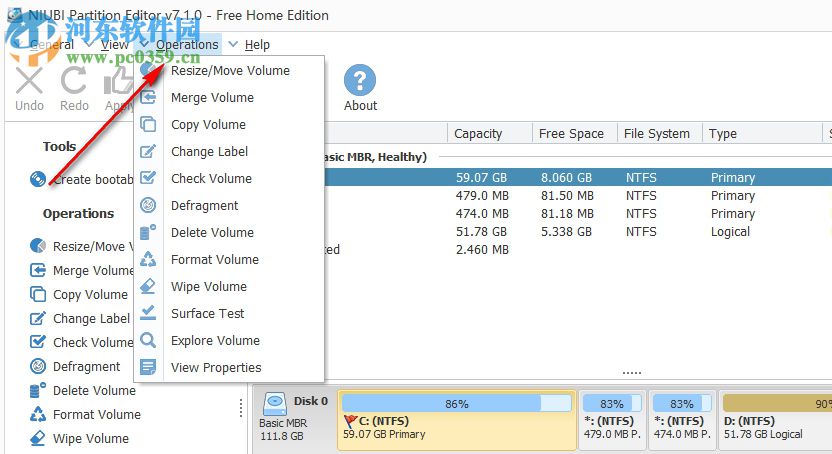Click sidebar Delete Volume icon
This screenshot has height=454, width=832.
coord(38,390)
